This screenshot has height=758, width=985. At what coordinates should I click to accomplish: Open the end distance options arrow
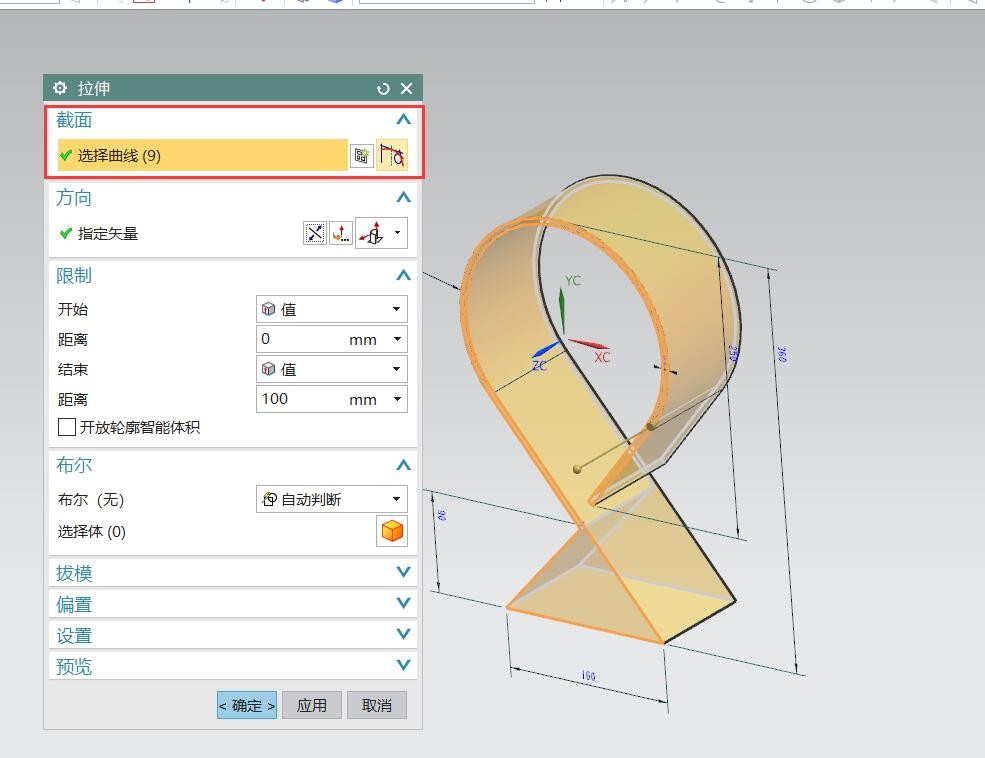click(398, 399)
